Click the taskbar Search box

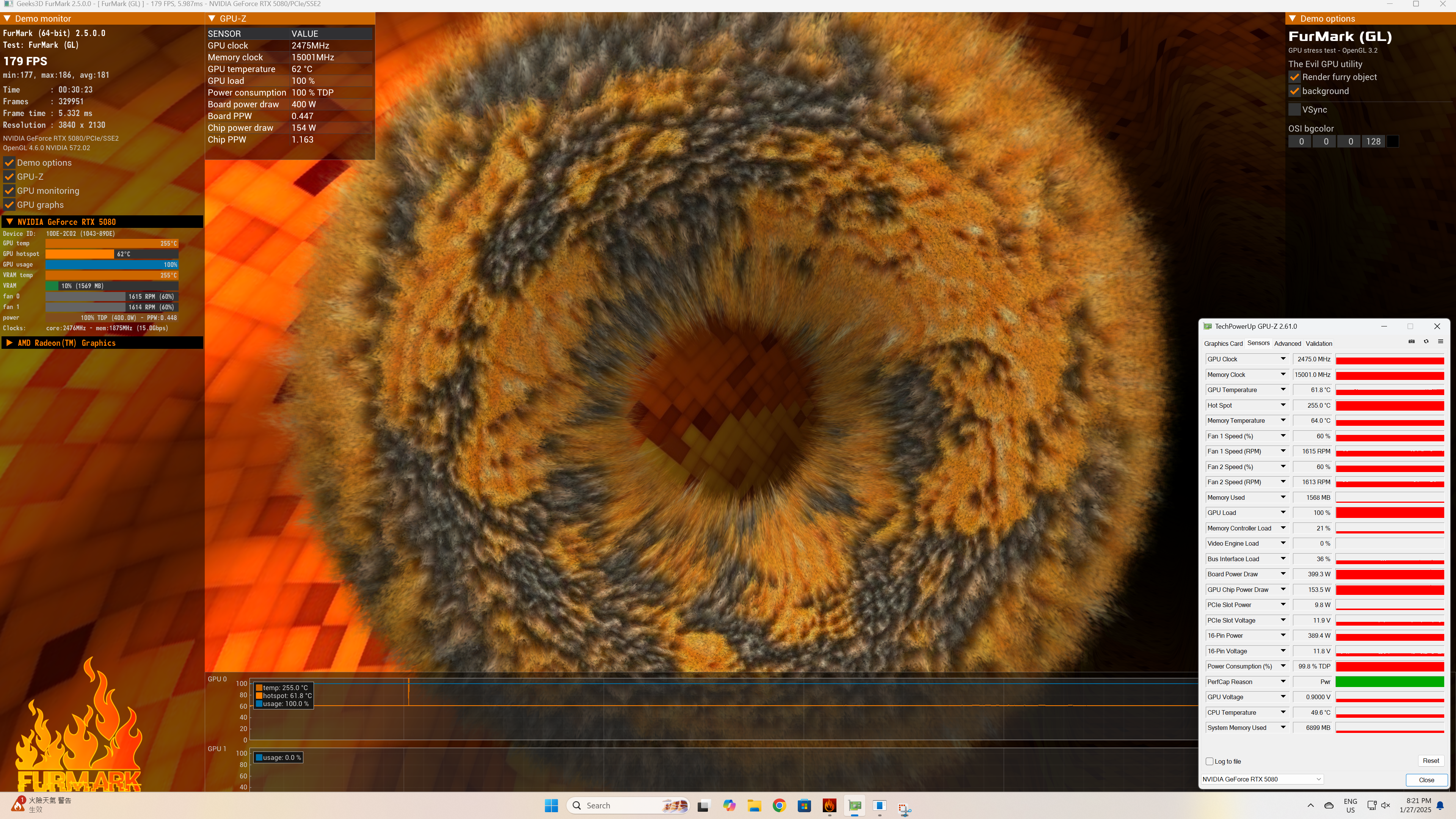pyautogui.click(x=628, y=805)
